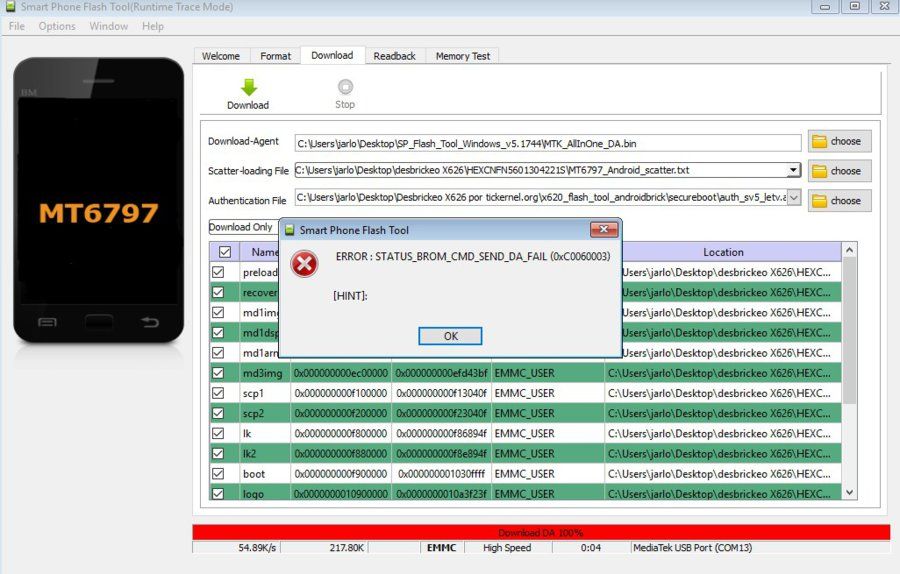Open the Download Only mode dropdown
The image size is (900, 574).
[243, 227]
